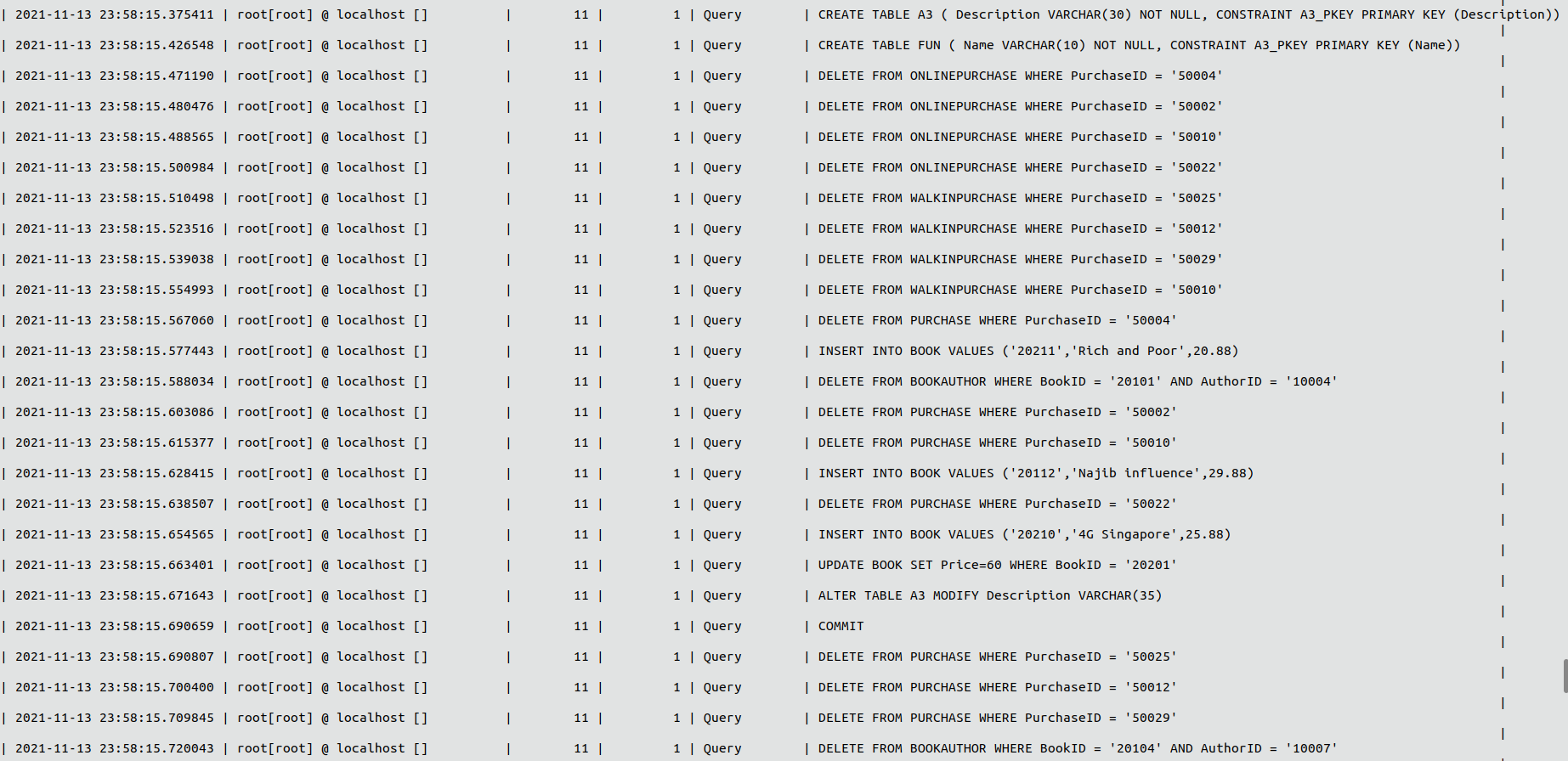Click DELETE FROM PURCHASE PurchaseID '50002' query

point(997,412)
